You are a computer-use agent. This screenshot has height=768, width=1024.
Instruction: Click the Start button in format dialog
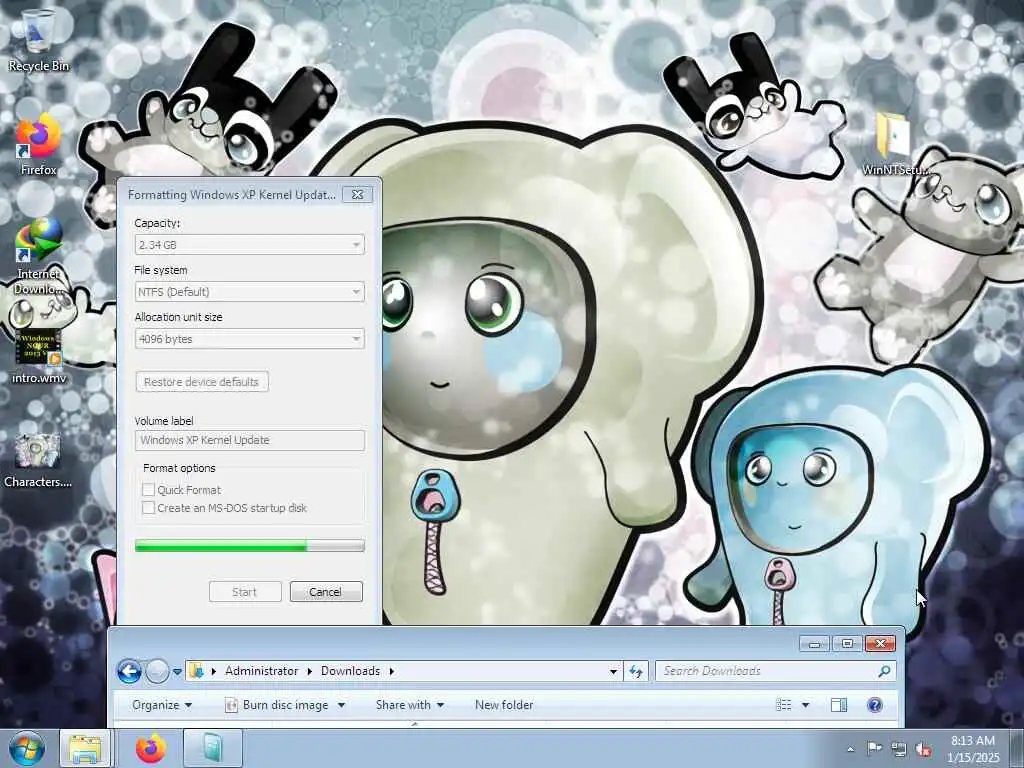[245, 592]
